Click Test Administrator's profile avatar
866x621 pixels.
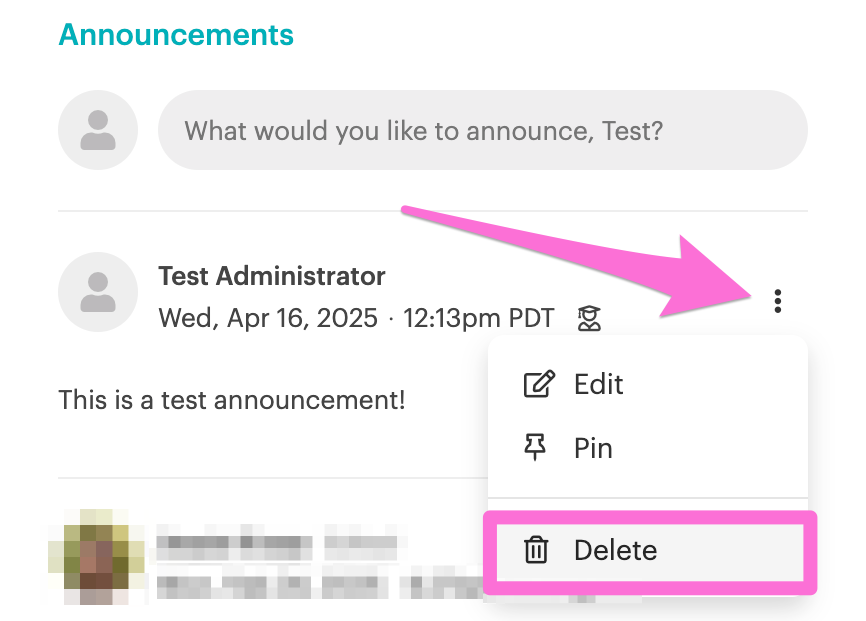coord(97,292)
